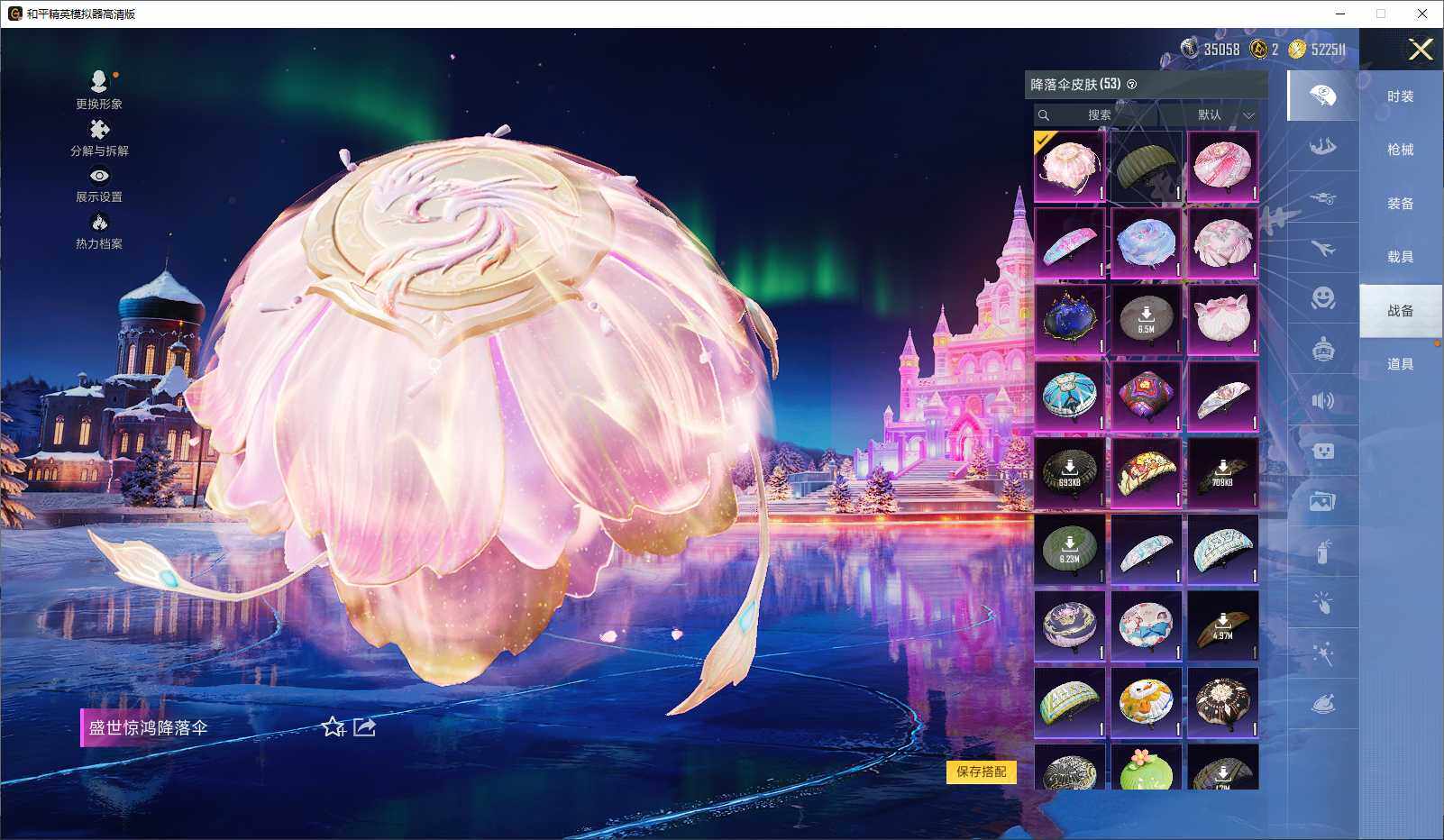
Task: Share the 盛世惊鸿降落伞 via the share arrow
Action: (x=364, y=726)
